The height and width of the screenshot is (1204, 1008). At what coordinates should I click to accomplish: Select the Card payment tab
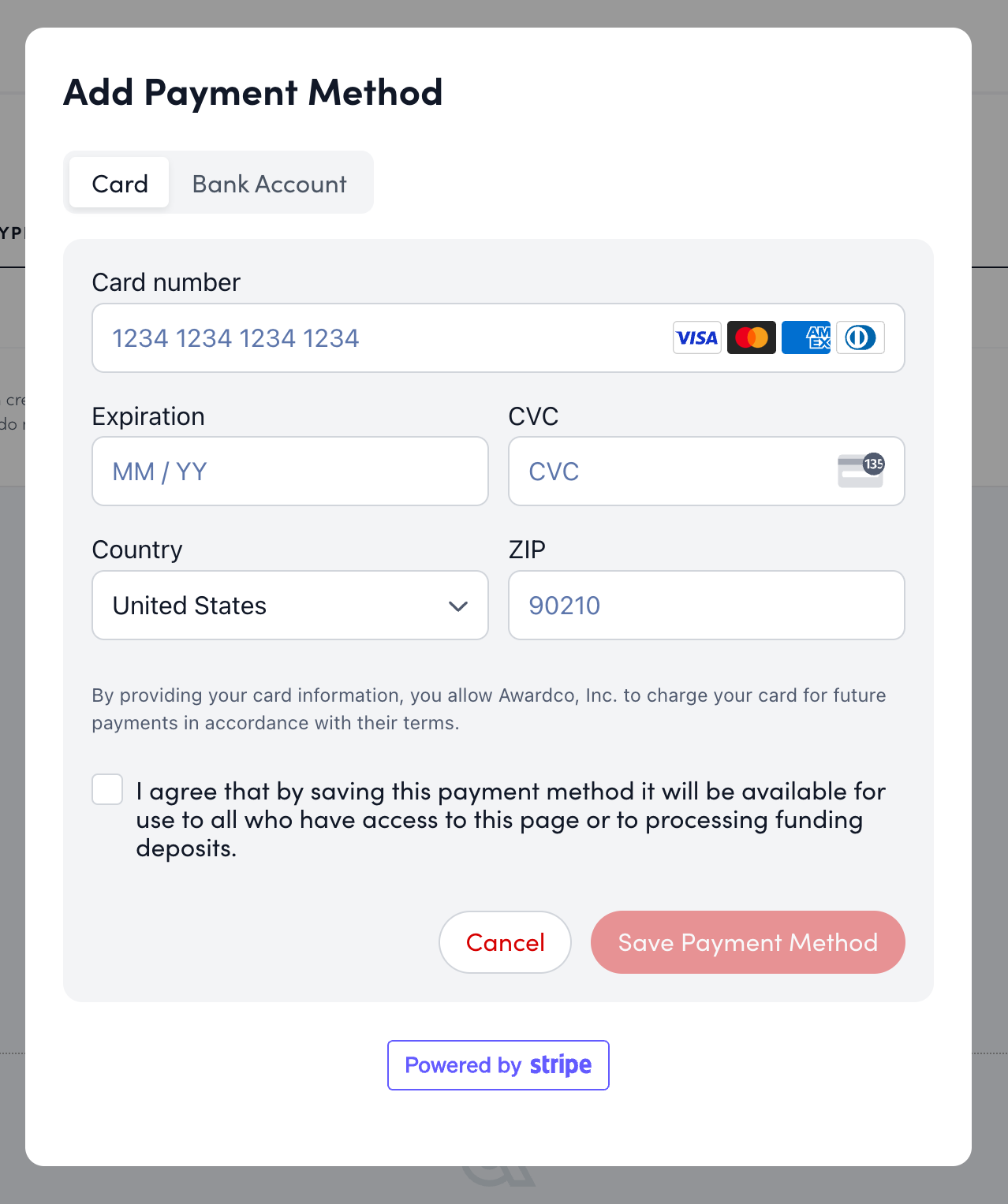[119, 184]
